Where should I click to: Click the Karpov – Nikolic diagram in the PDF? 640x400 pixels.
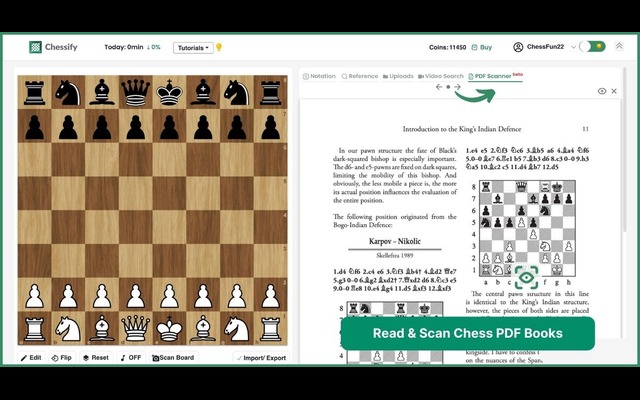(395, 333)
